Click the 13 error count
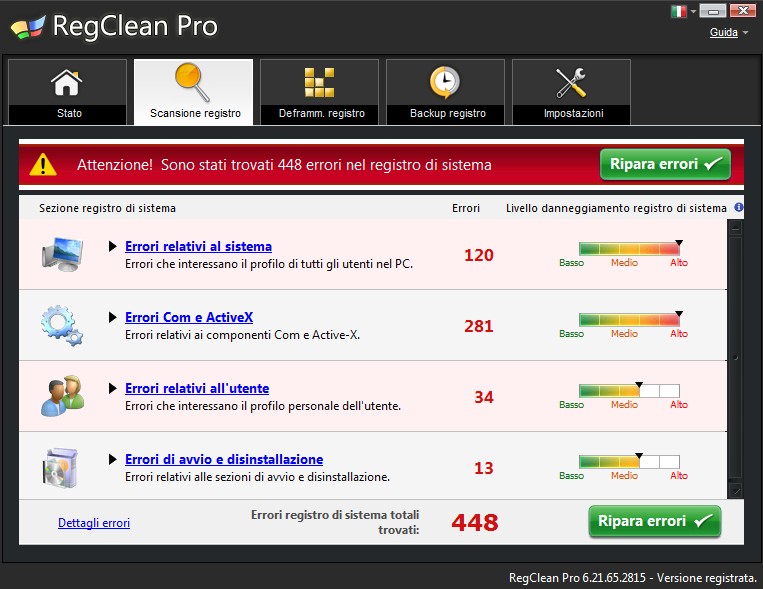The width and height of the screenshot is (763, 589). [484, 468]
